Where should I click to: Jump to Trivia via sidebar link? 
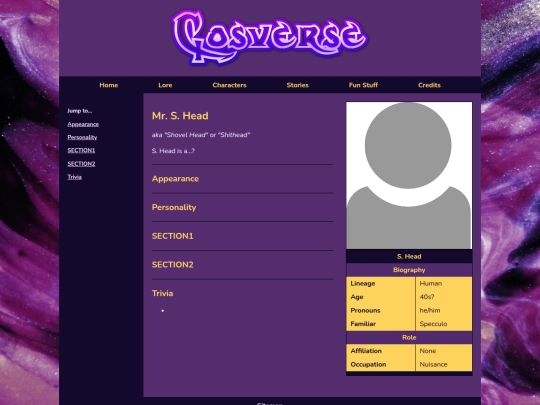pos(74,177)
